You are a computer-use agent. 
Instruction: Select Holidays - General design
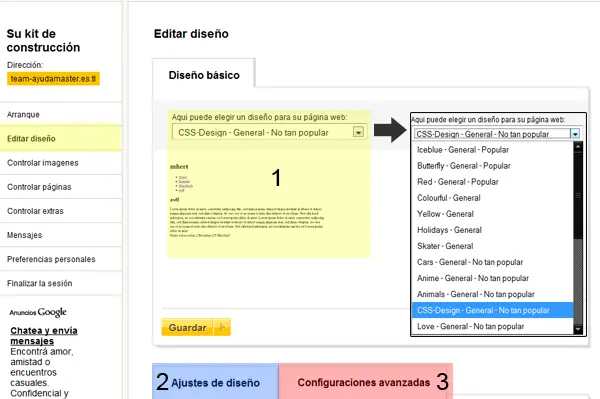pos(492,230)
